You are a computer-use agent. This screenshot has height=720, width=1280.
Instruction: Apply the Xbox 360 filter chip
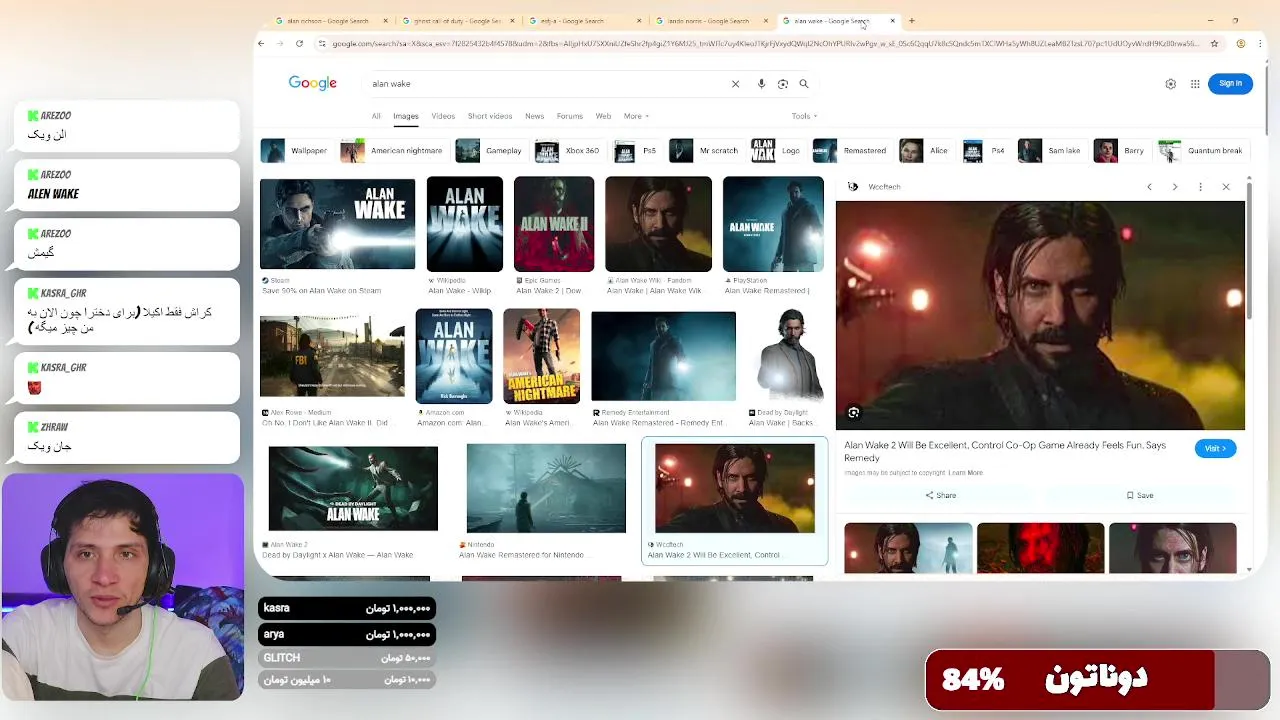[x=568, y=151]
